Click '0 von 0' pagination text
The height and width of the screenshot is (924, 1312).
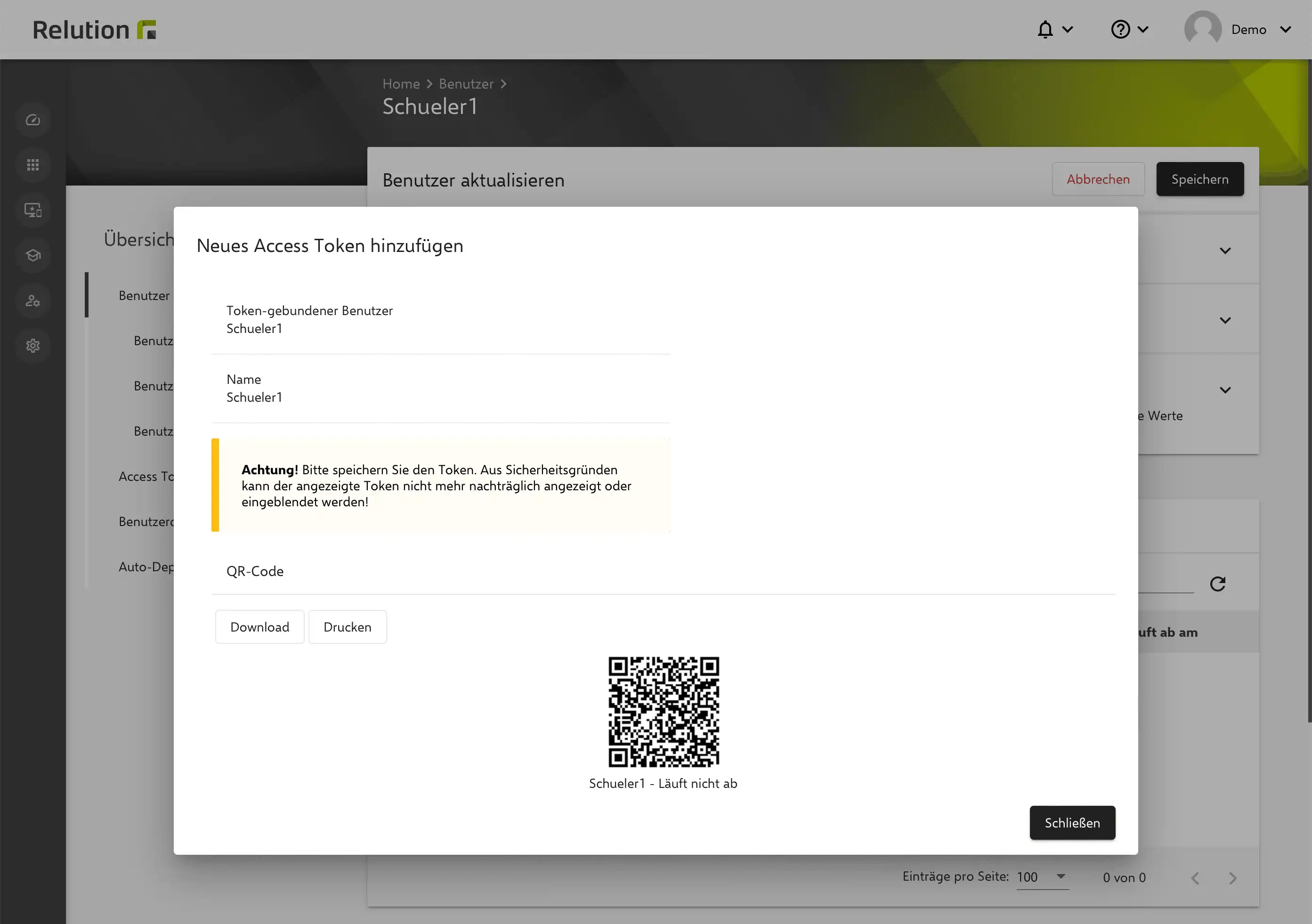pos(1124,878)
